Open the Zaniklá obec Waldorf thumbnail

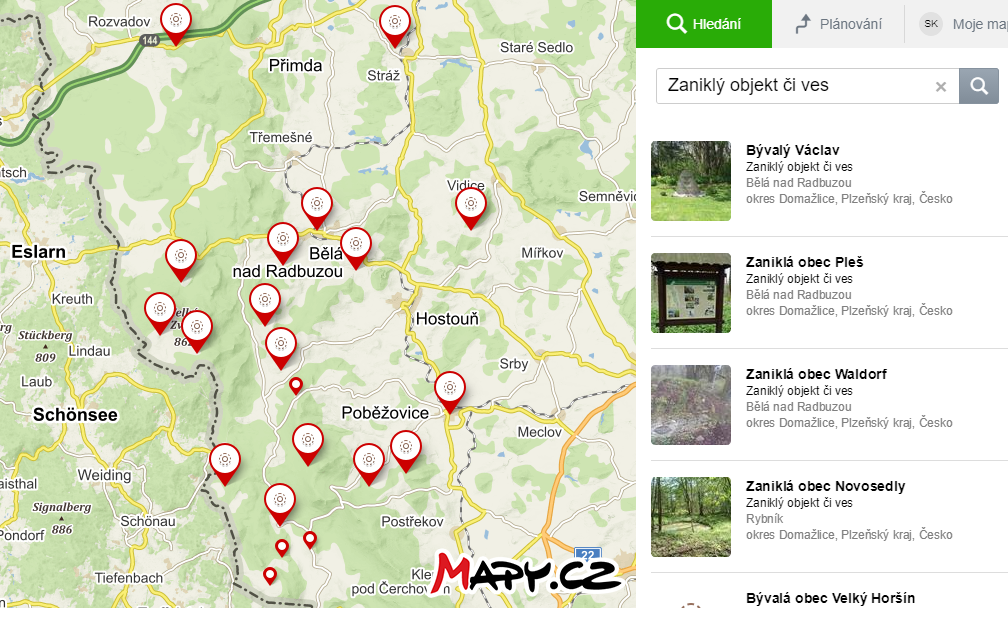pyautogui.click(x=690, y=404)
